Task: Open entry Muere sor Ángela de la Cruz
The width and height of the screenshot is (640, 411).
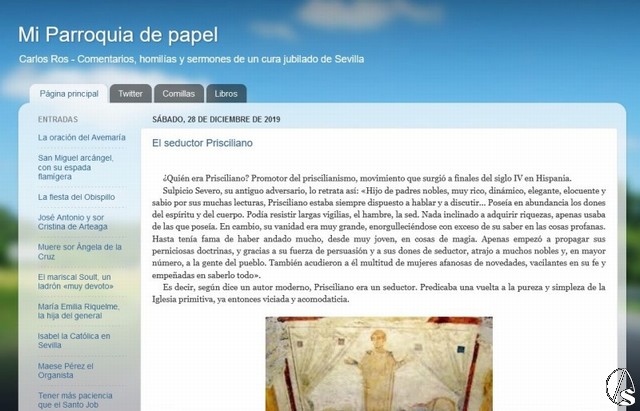Action: 80,252
